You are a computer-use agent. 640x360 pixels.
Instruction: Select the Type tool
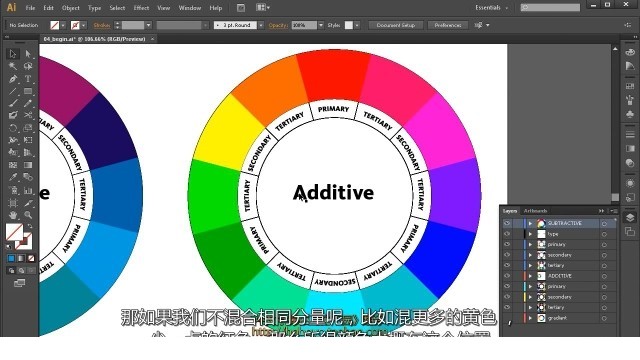28,79
